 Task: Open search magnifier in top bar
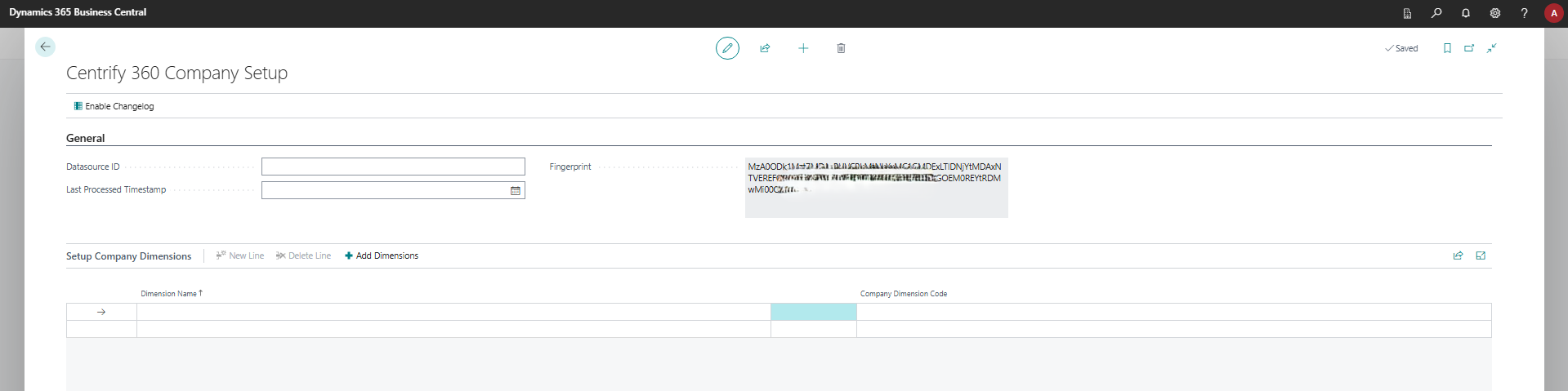pos(1436,13)
